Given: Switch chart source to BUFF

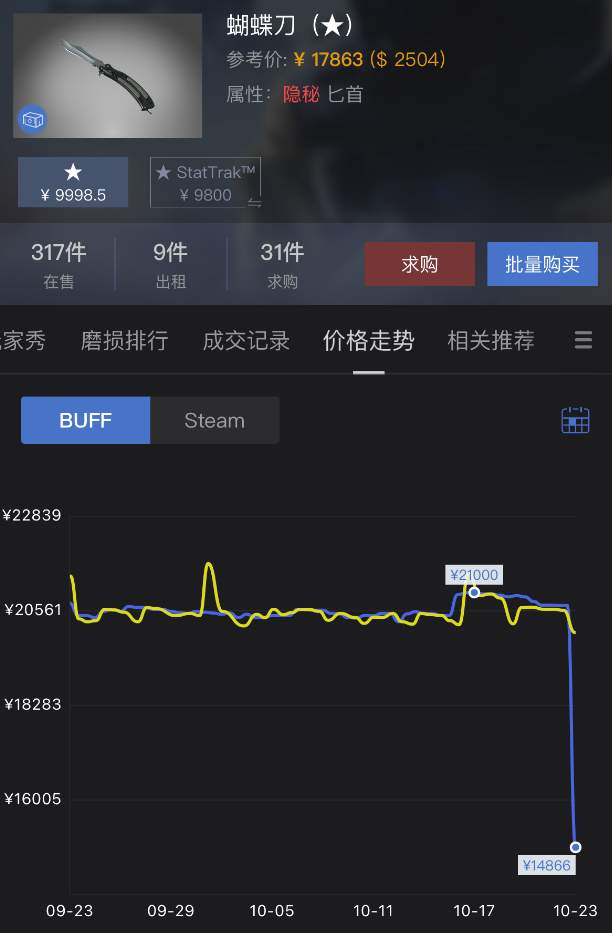Looking at the screenshot, I should [86, 420].
